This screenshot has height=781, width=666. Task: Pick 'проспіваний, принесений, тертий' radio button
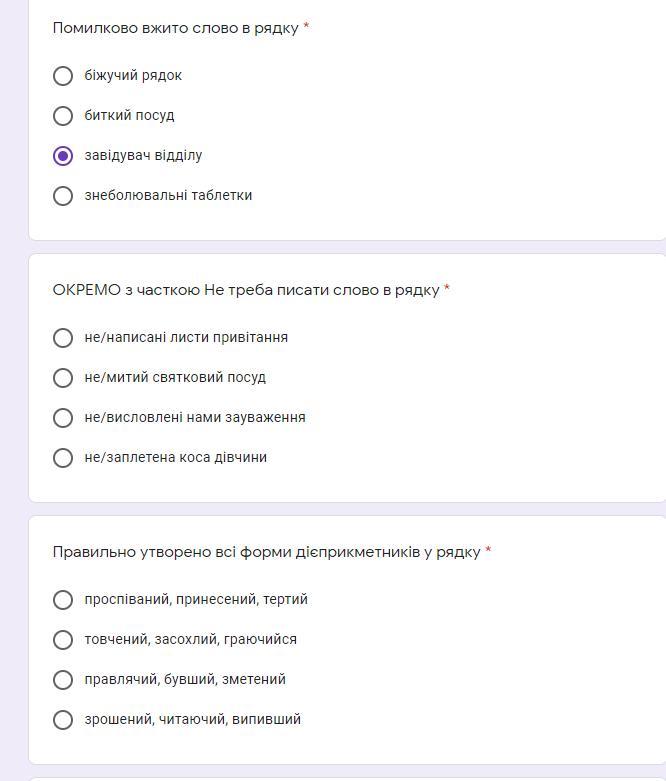[x=63, y=600]
